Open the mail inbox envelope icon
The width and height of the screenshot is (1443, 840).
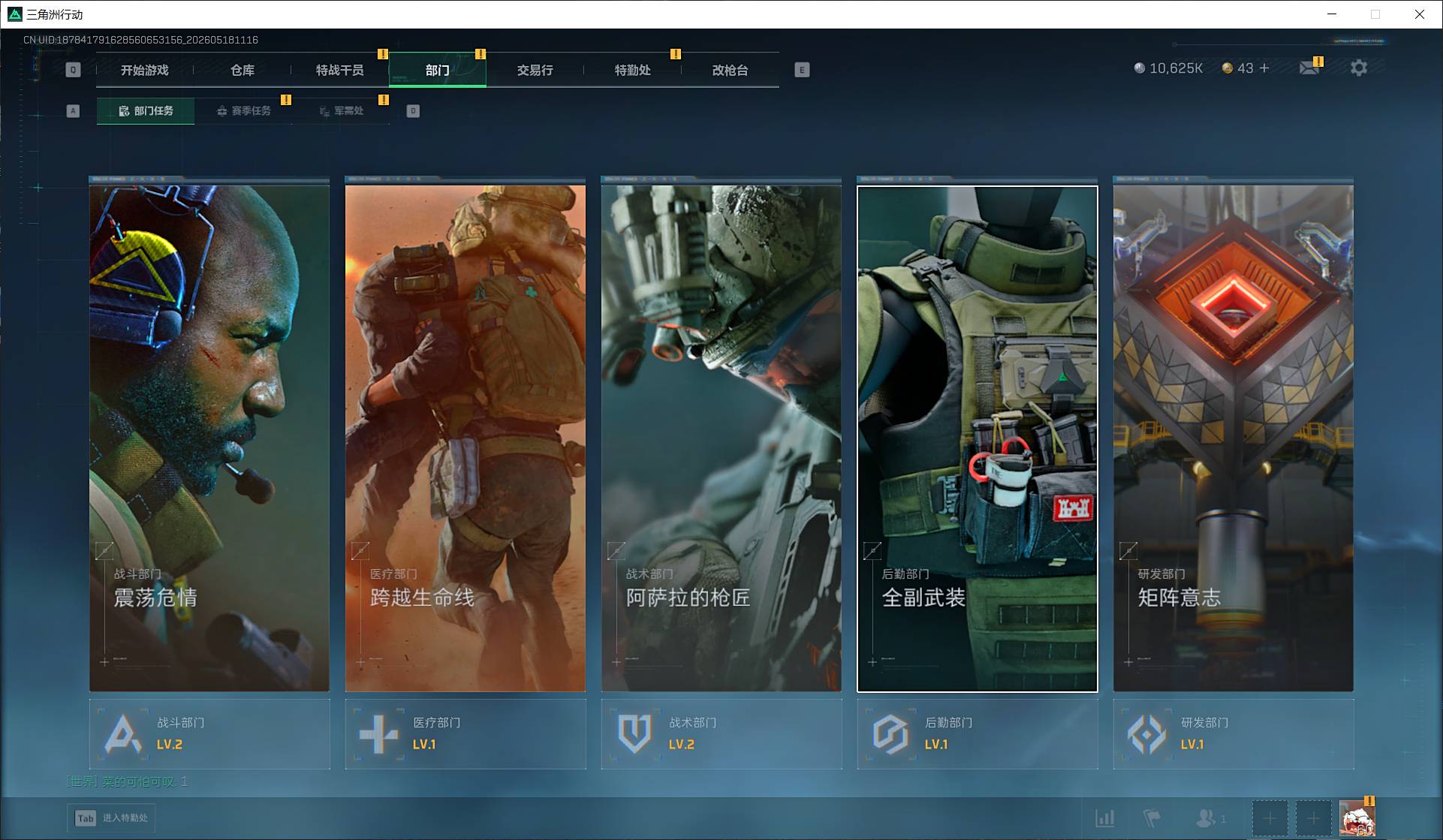click(1309, 68)
